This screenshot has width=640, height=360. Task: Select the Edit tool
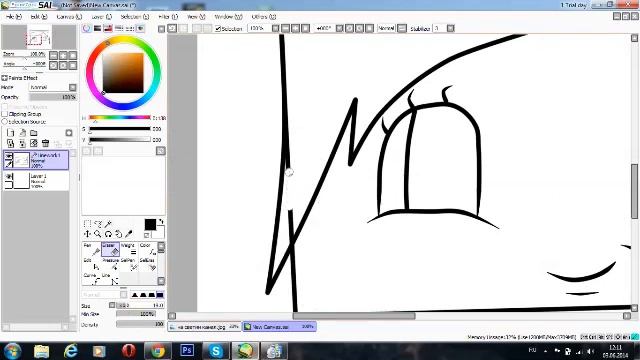click(x=91, y=264)
